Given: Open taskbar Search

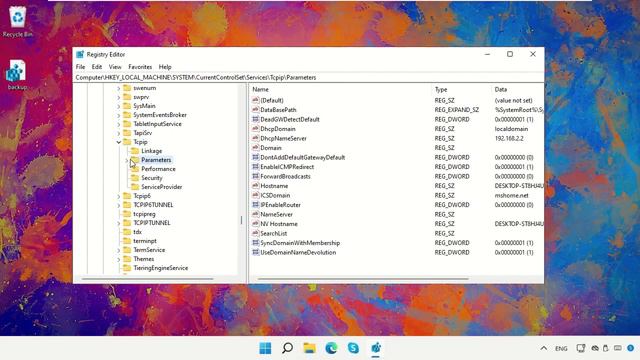Looking at the screenshot, I should tap(287, 348).
